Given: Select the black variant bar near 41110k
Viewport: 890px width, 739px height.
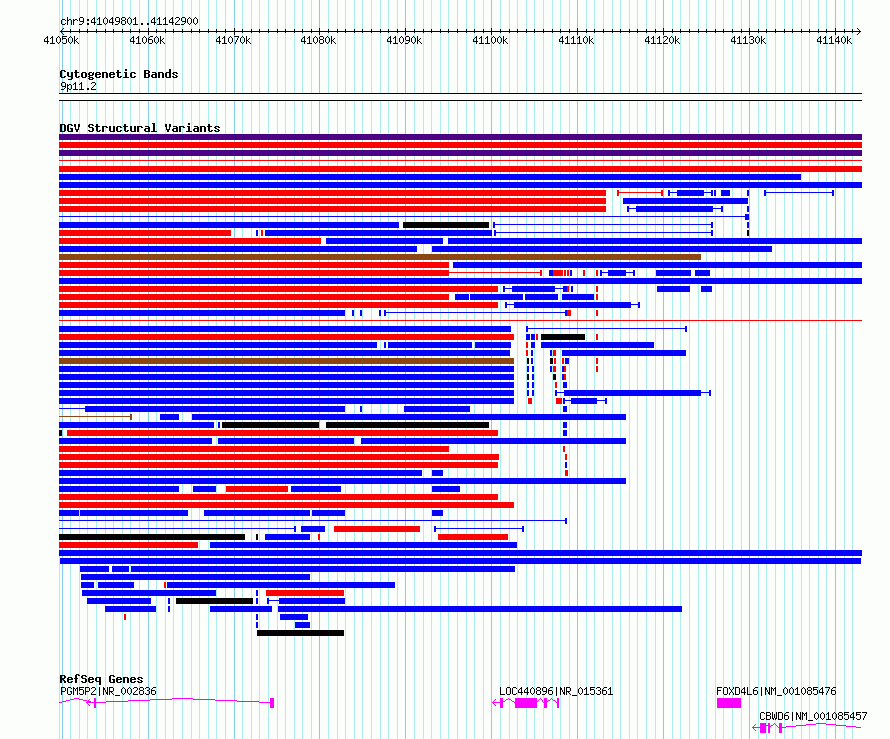Looking at the screenshot, I should (x=562, y=337).
